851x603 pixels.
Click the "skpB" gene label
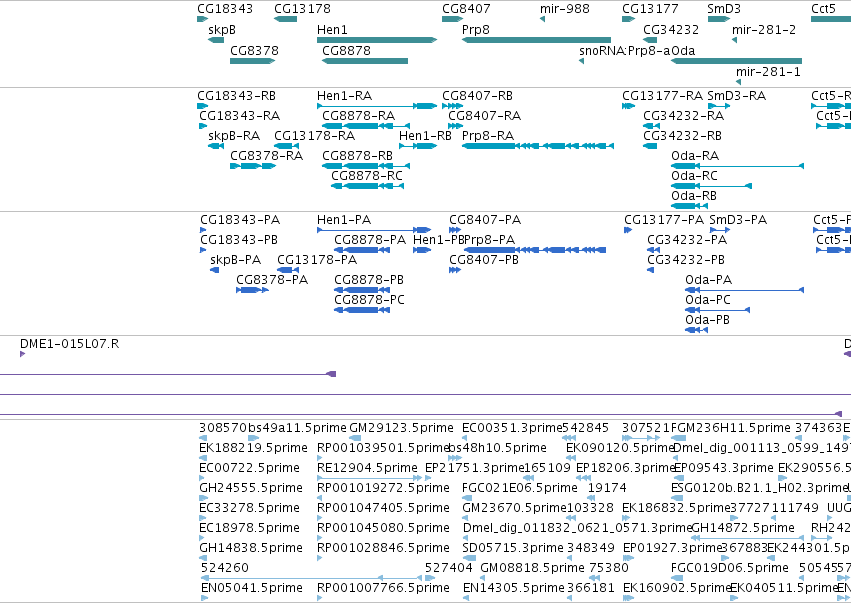pos(222,30)
